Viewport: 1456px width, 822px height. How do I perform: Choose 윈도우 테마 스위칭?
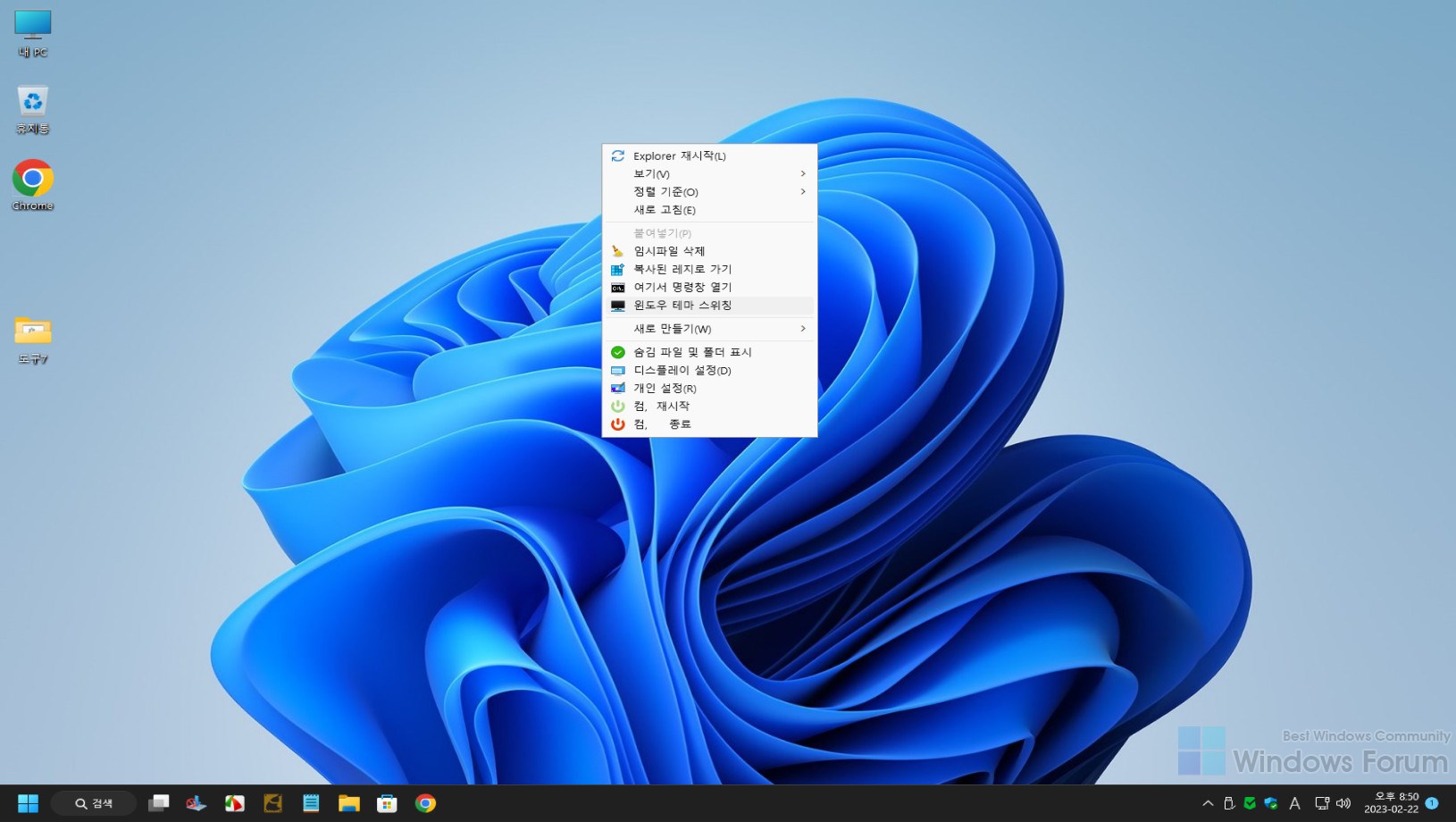coord(709,305)
